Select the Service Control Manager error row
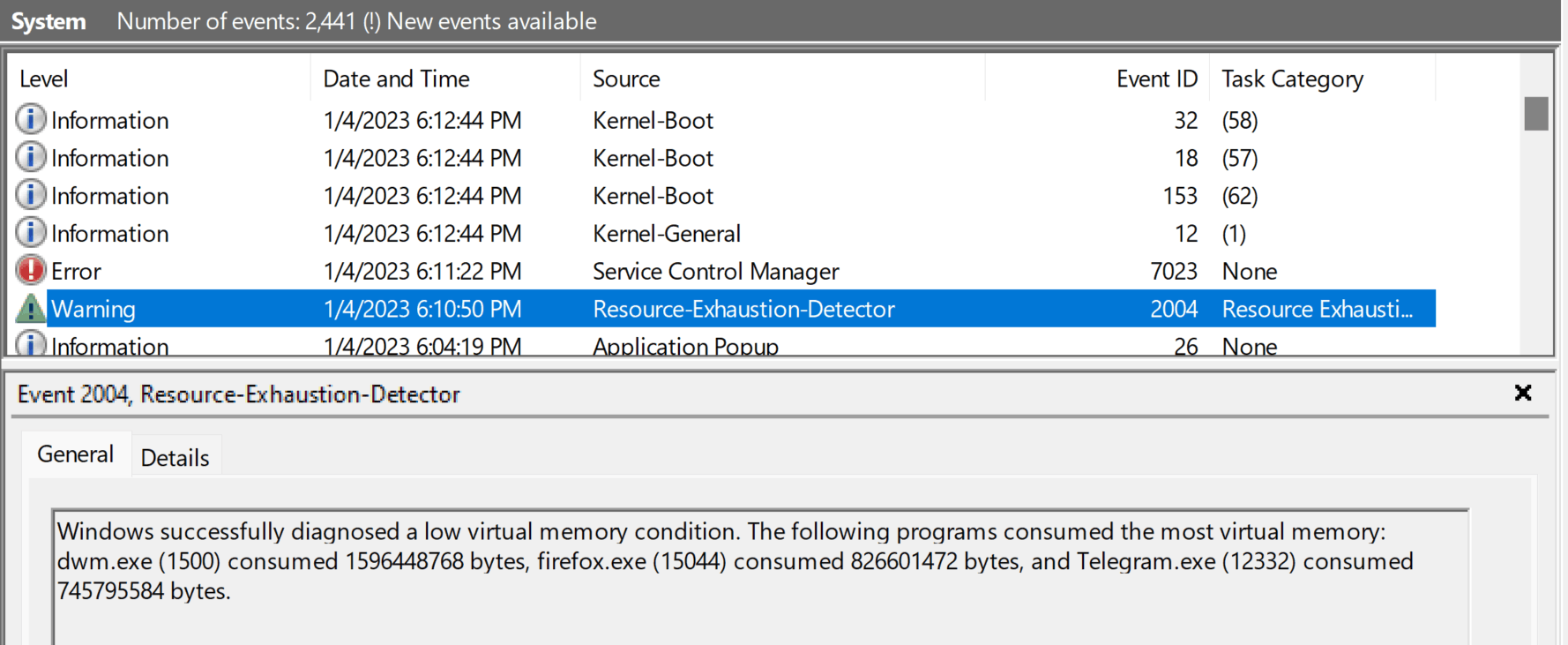This screenshot has height=645, width=1568. point(714,271)
